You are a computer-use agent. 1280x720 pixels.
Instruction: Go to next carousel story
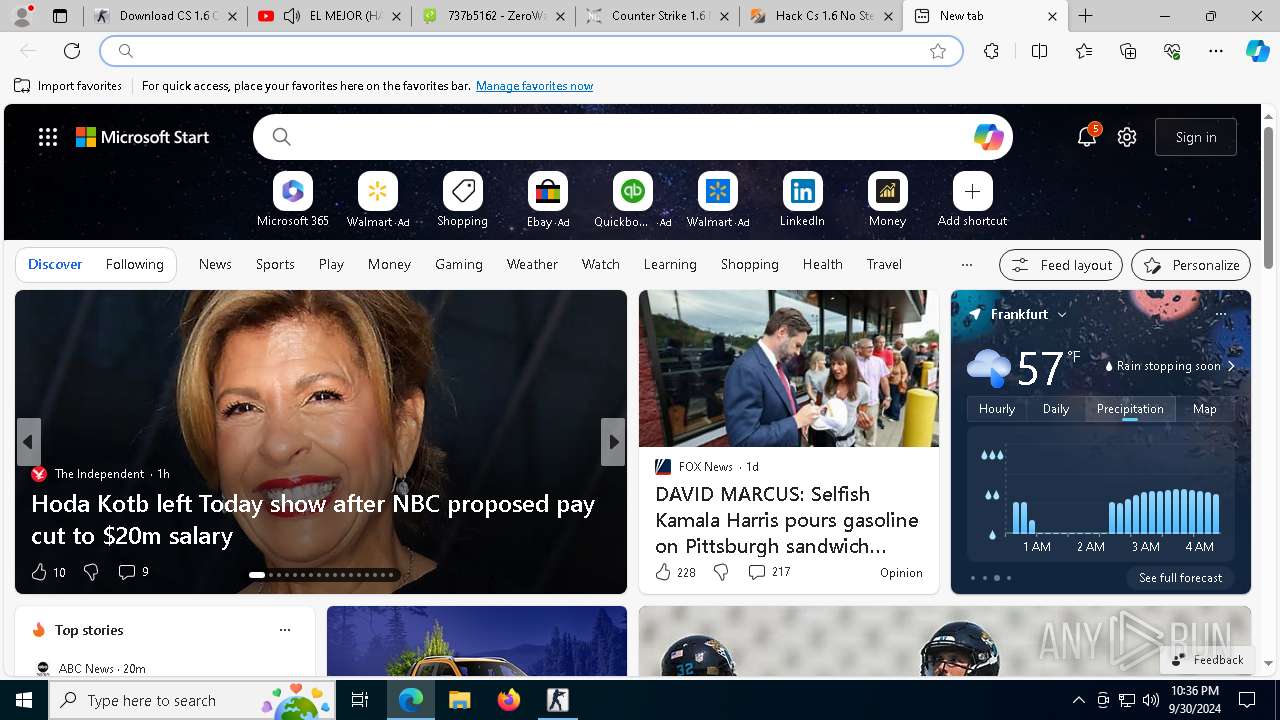pyautogui.click(x=613, y=442)
